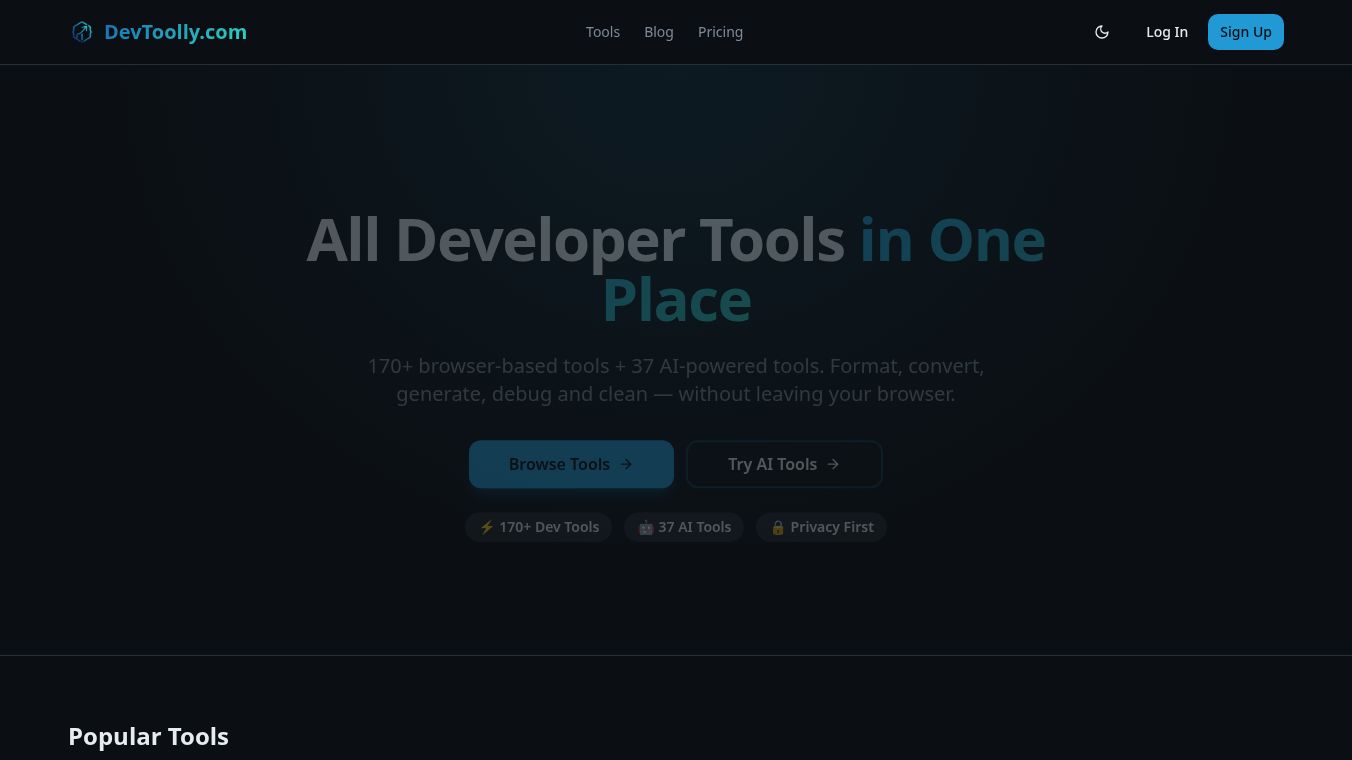Click the lock icon on Privacy First badge
Image resolution: width=1352 pixels, height=760 pixels.
778,527
